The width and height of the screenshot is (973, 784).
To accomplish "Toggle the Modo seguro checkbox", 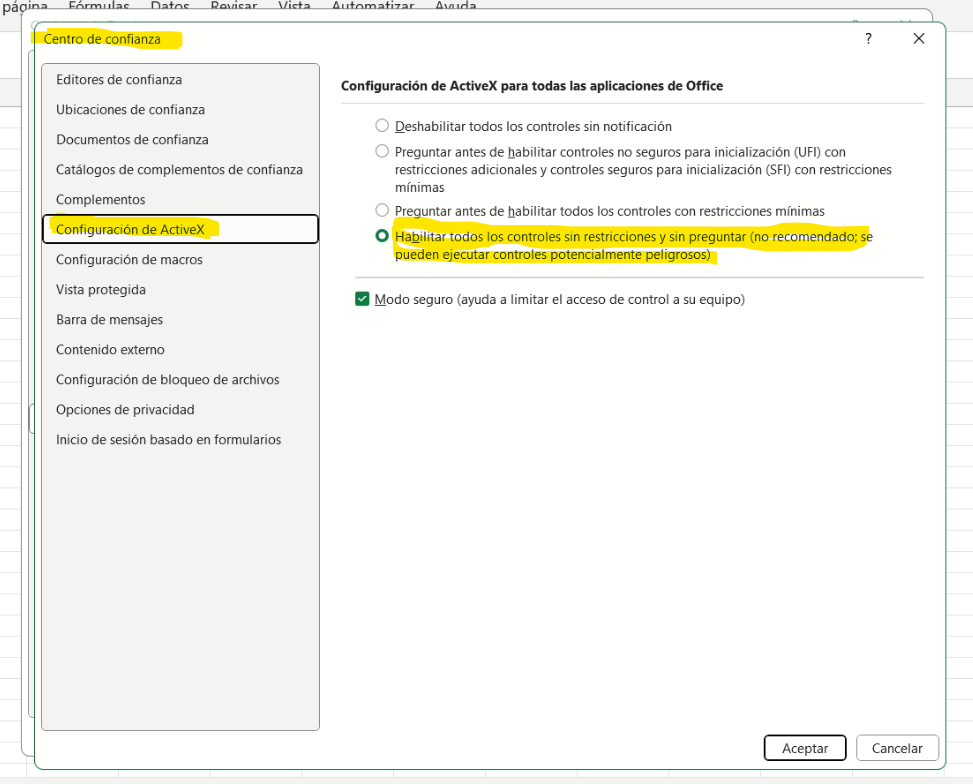I will (x=362, y=299).
